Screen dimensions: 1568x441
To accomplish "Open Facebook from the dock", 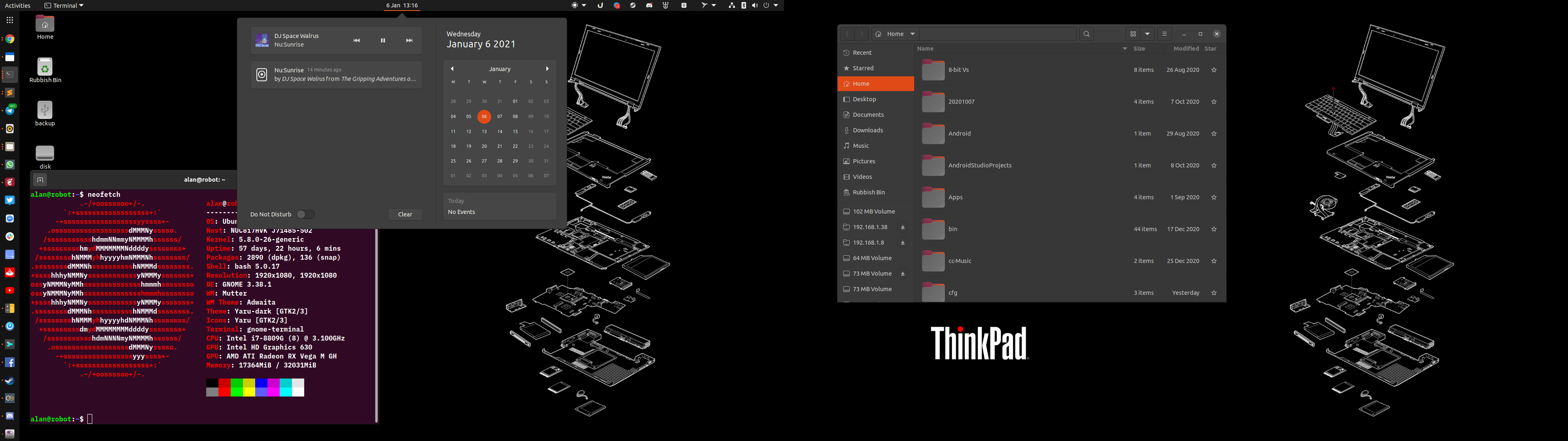I will click(10, 363).
